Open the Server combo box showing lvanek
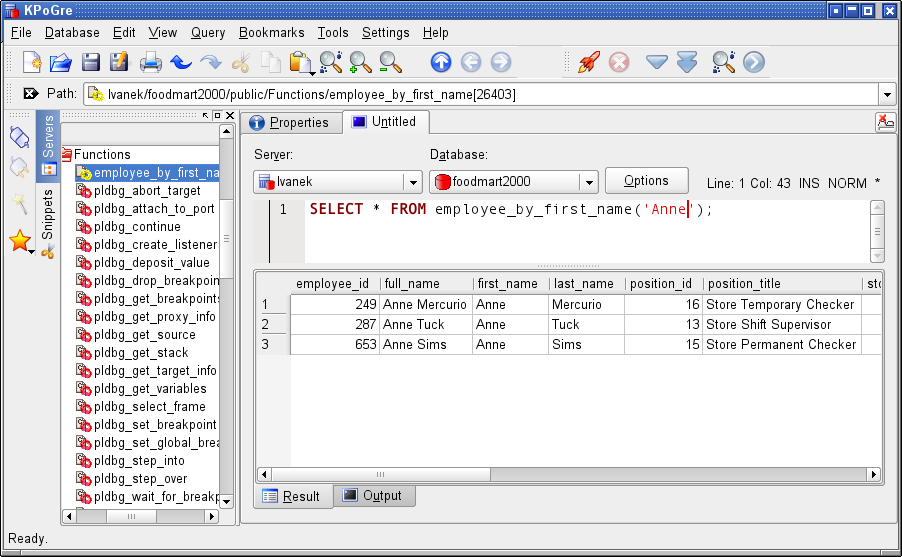The width and height of the screenshot is (902, 557). 337,182
